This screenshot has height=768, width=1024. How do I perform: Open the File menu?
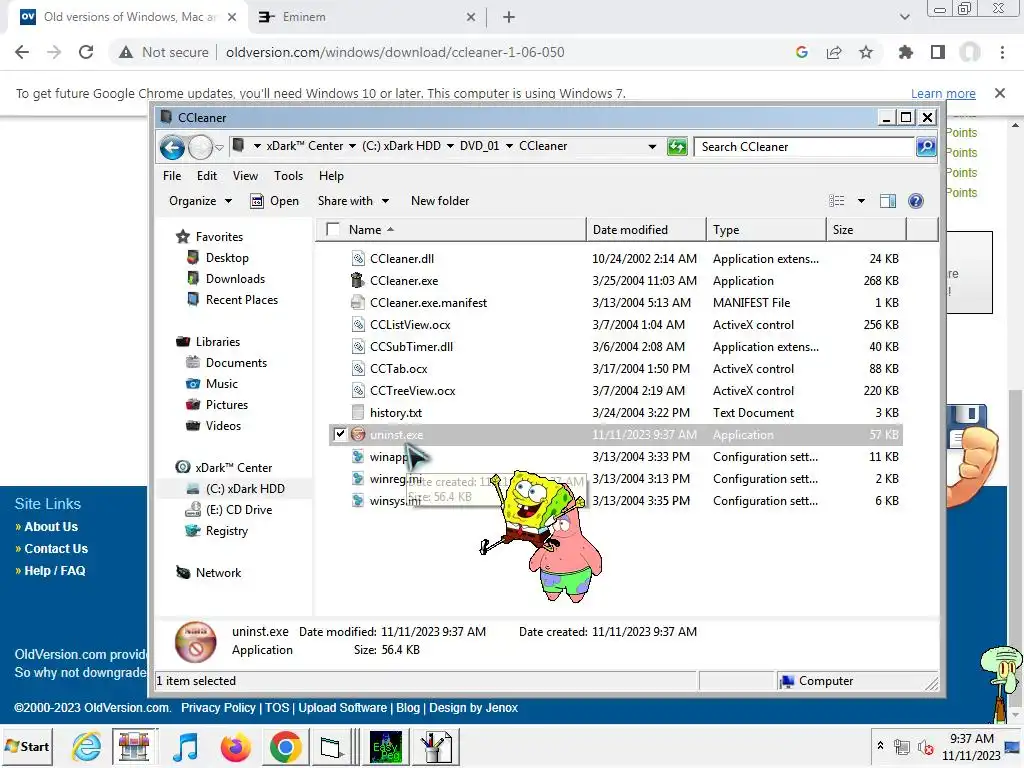172,176
